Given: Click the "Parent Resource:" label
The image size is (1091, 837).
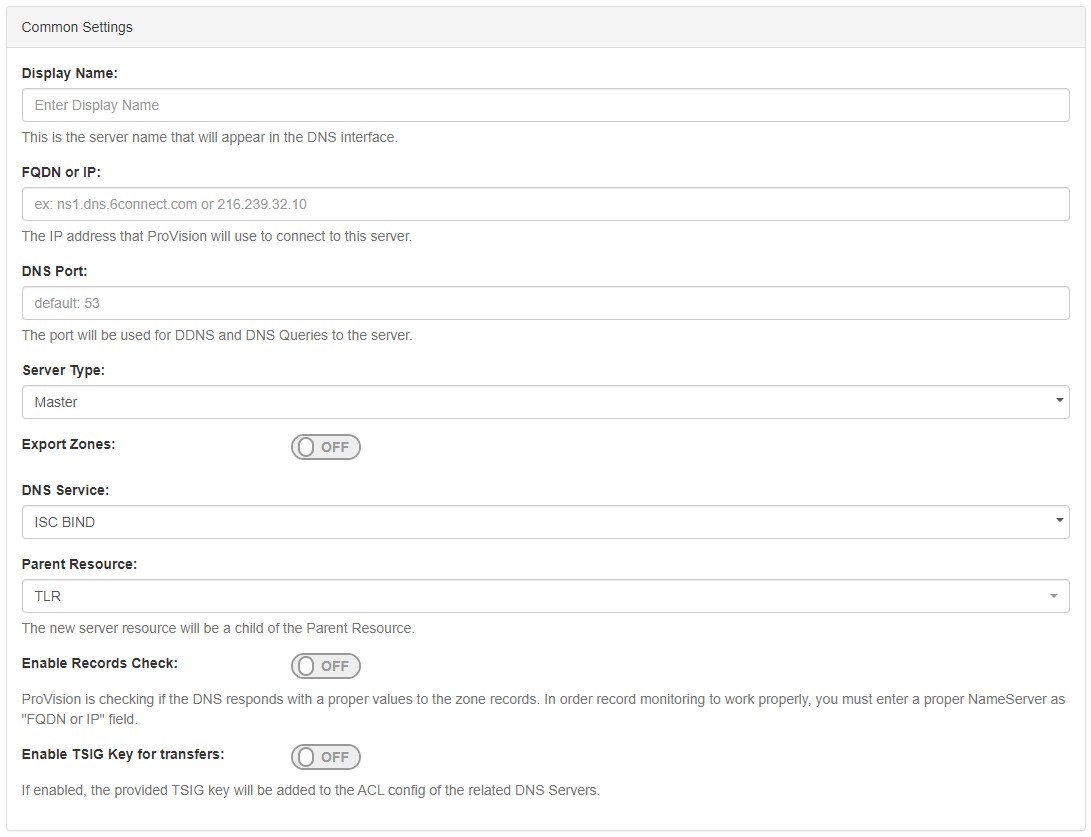Looking at the screenshot, I should [79, 564].
